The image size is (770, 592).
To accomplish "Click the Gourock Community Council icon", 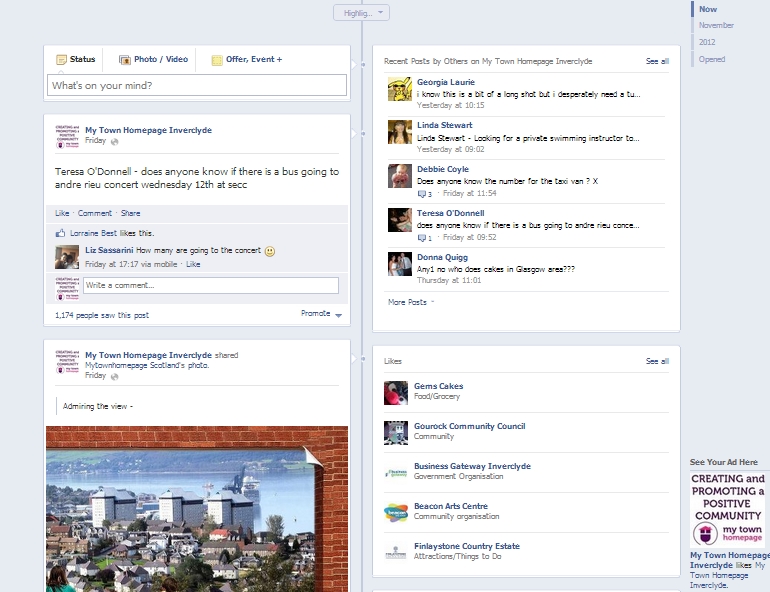I will (x=396, y=433).
